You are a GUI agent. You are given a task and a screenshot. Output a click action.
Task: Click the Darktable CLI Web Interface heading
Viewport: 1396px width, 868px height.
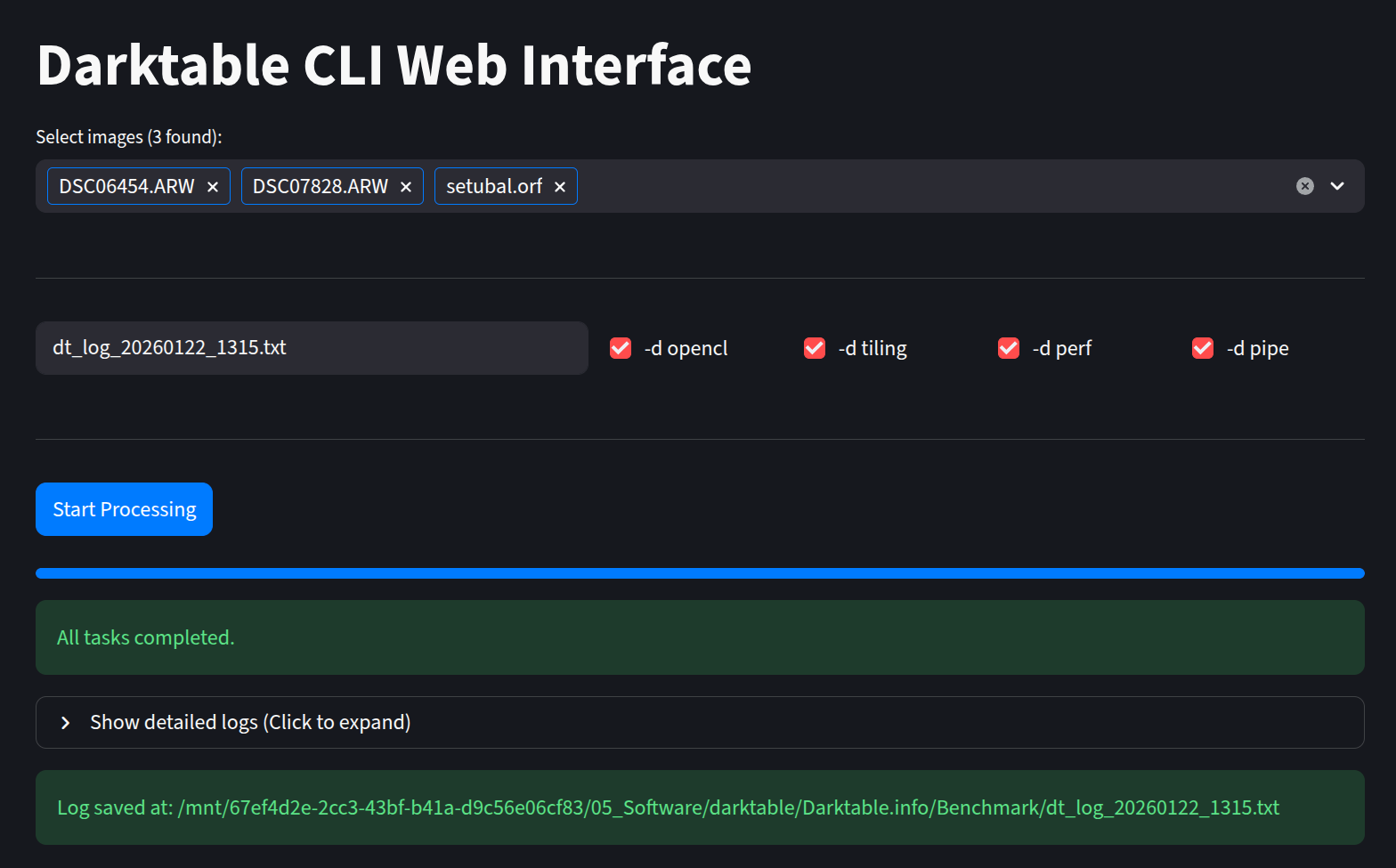394,66
